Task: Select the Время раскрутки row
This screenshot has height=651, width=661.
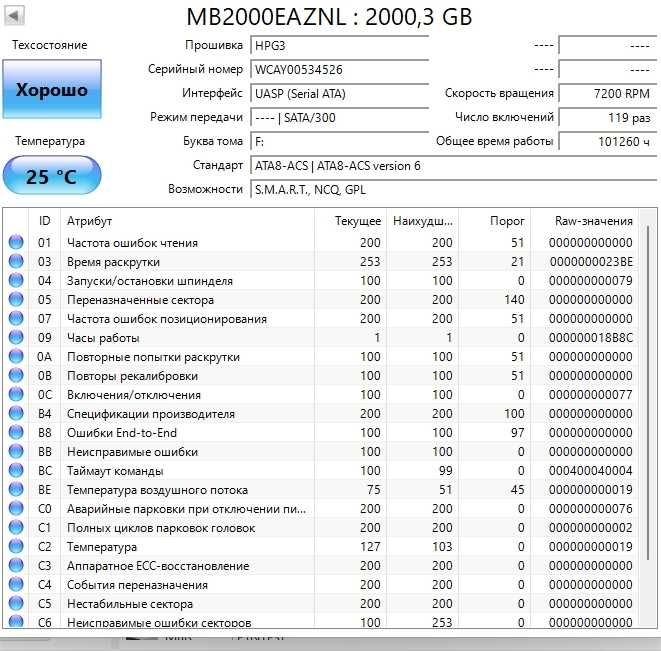Action: [321, 261]
